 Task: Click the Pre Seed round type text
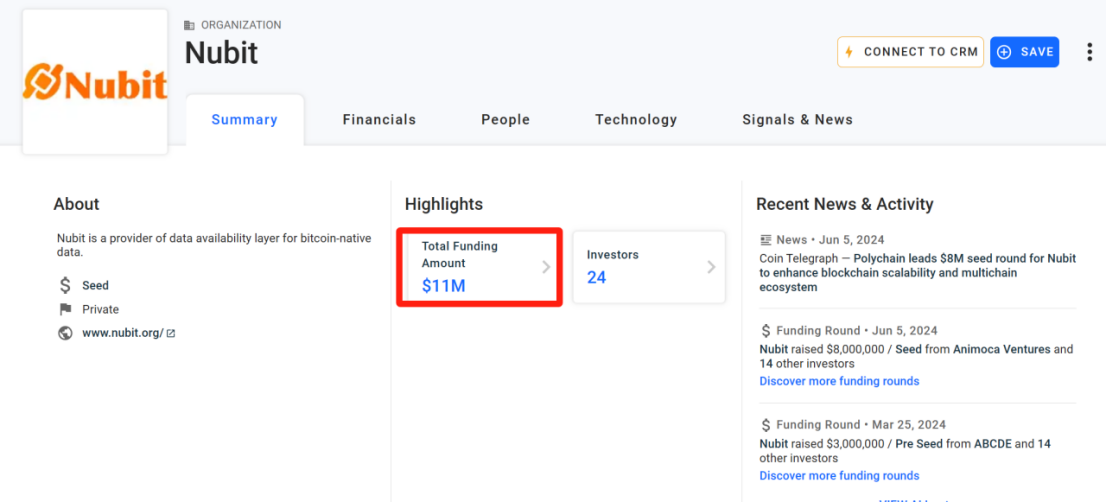(x=917, y=444)
